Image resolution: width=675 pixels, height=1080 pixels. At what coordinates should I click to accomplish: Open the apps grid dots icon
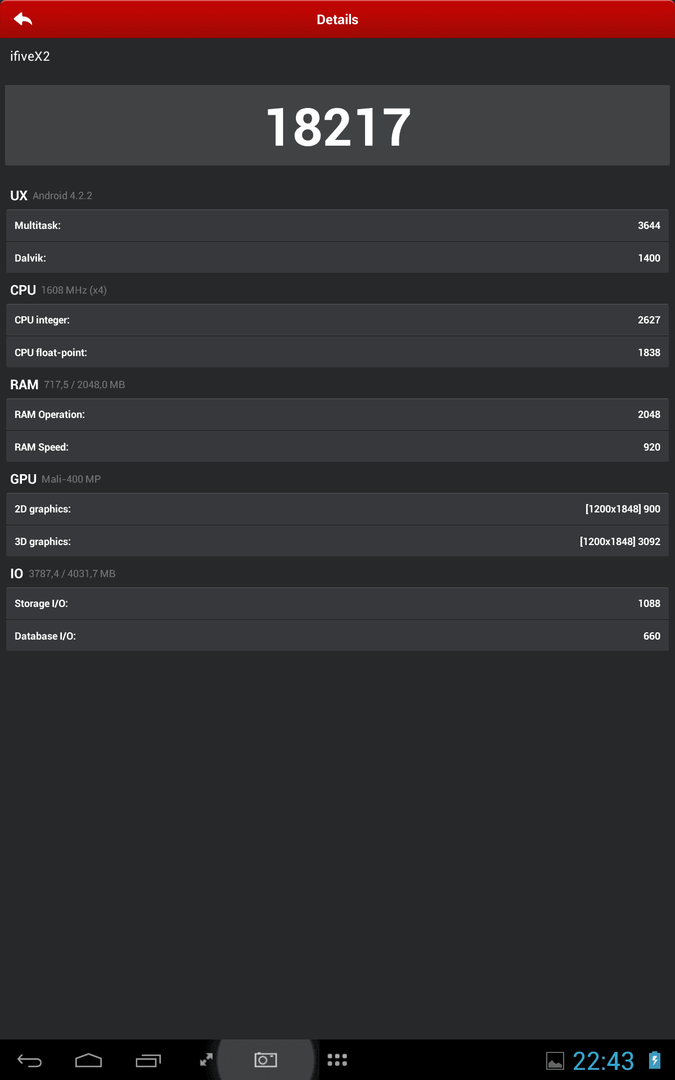coord(337,1060)
